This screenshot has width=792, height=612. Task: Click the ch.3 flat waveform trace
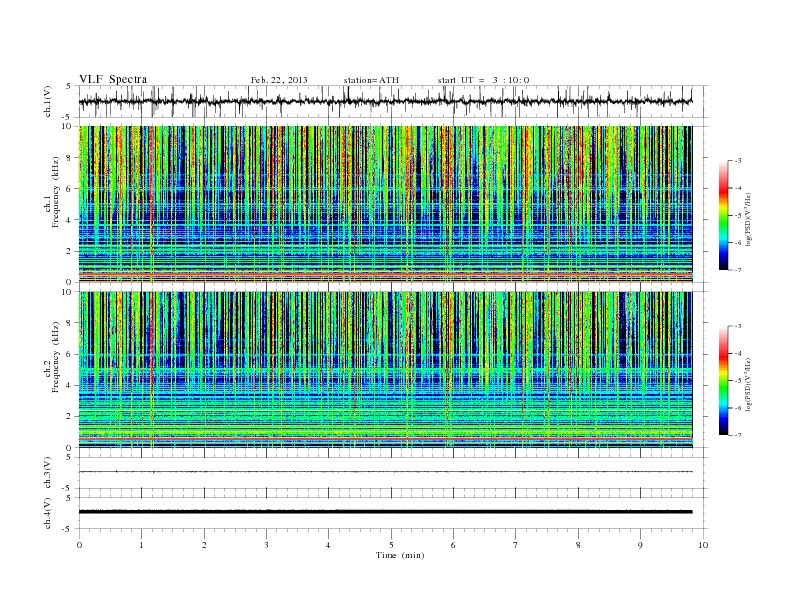point(385,472)
